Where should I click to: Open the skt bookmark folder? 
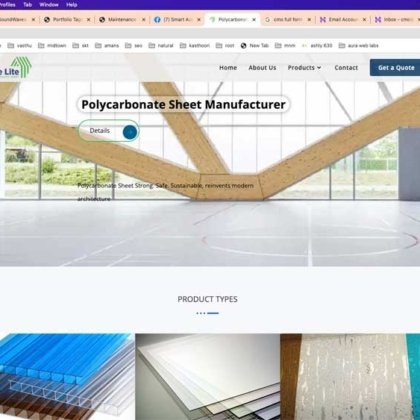(80, 46)
